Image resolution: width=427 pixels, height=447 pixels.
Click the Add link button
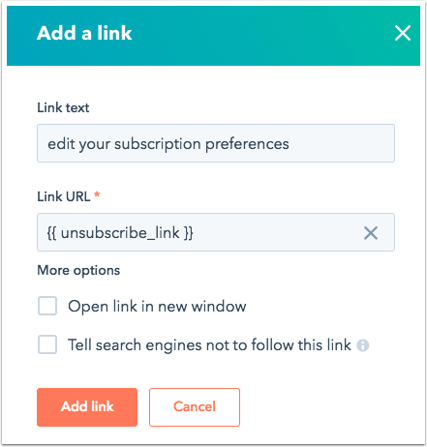[x=87, y=407]
